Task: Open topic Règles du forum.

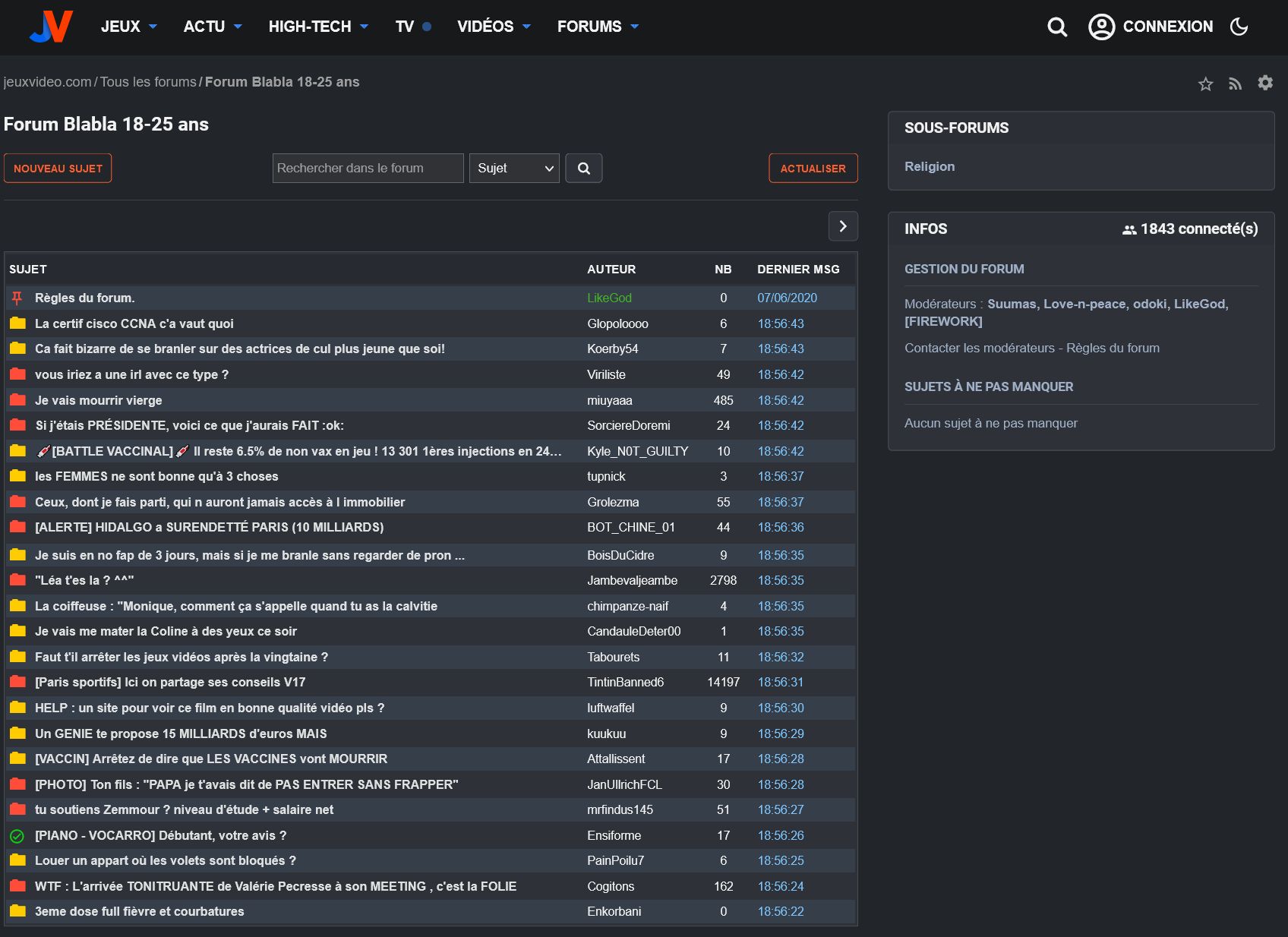Action: coord(85,298)
